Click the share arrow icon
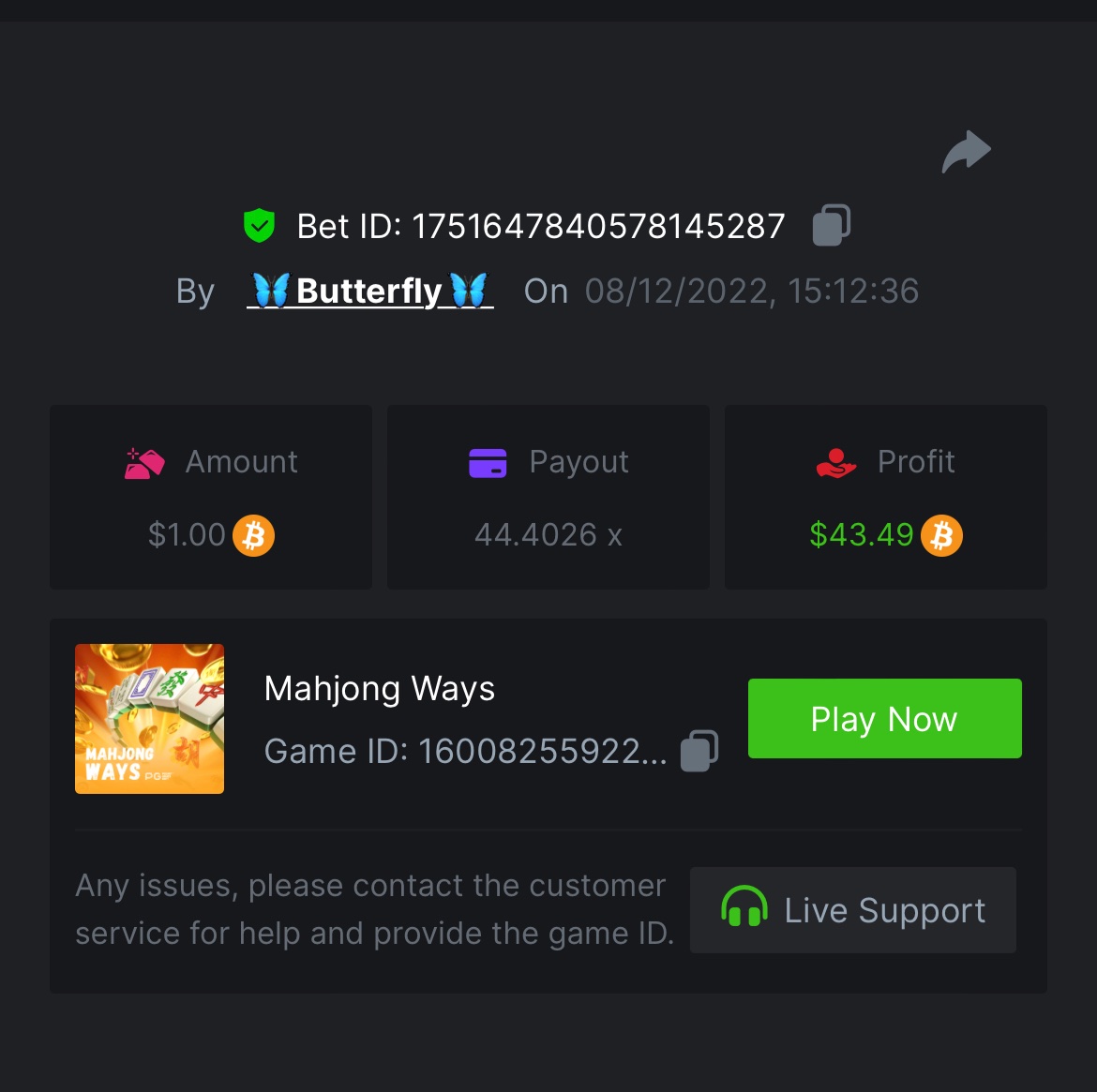The height and width of the screenshot is (1092, 1097). pos(966,152)
